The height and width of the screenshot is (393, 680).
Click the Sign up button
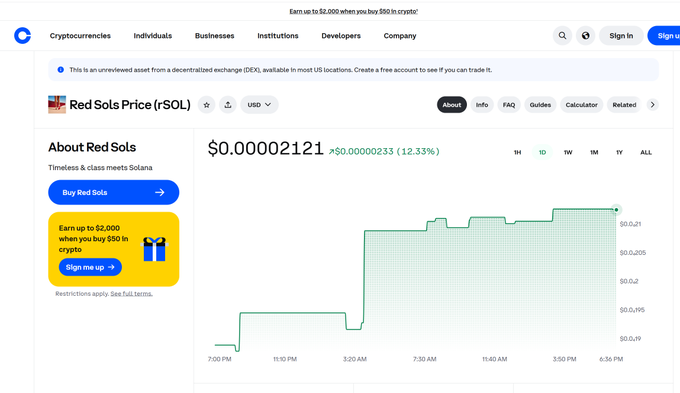664,36
